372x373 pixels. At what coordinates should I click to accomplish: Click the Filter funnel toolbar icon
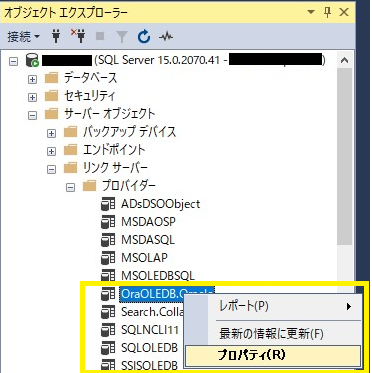(122, 37)
